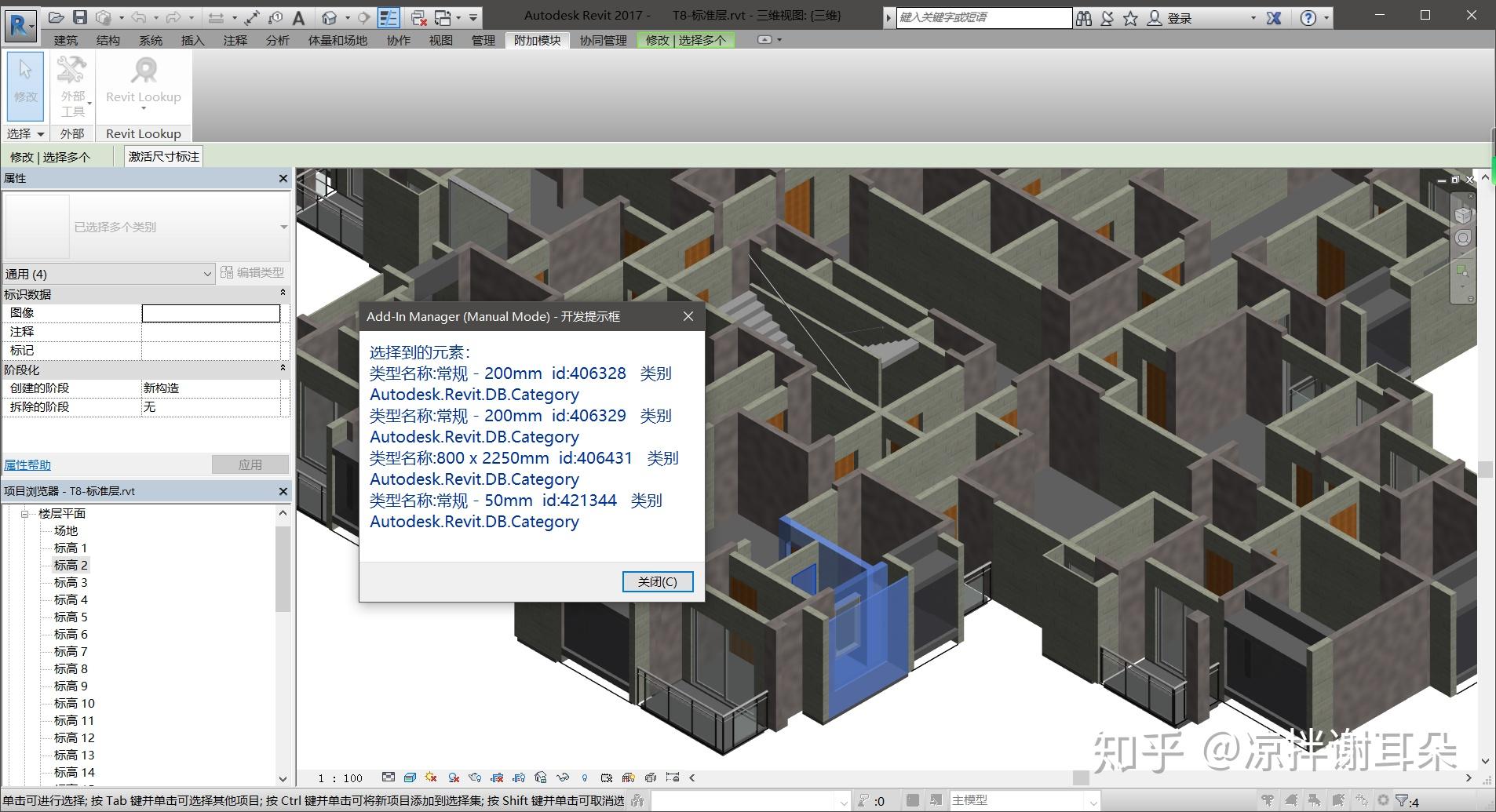Collapse the 标识数据 property section
Image resolution: width=1496 pixels, height=812 pixels.
[283, 293]
